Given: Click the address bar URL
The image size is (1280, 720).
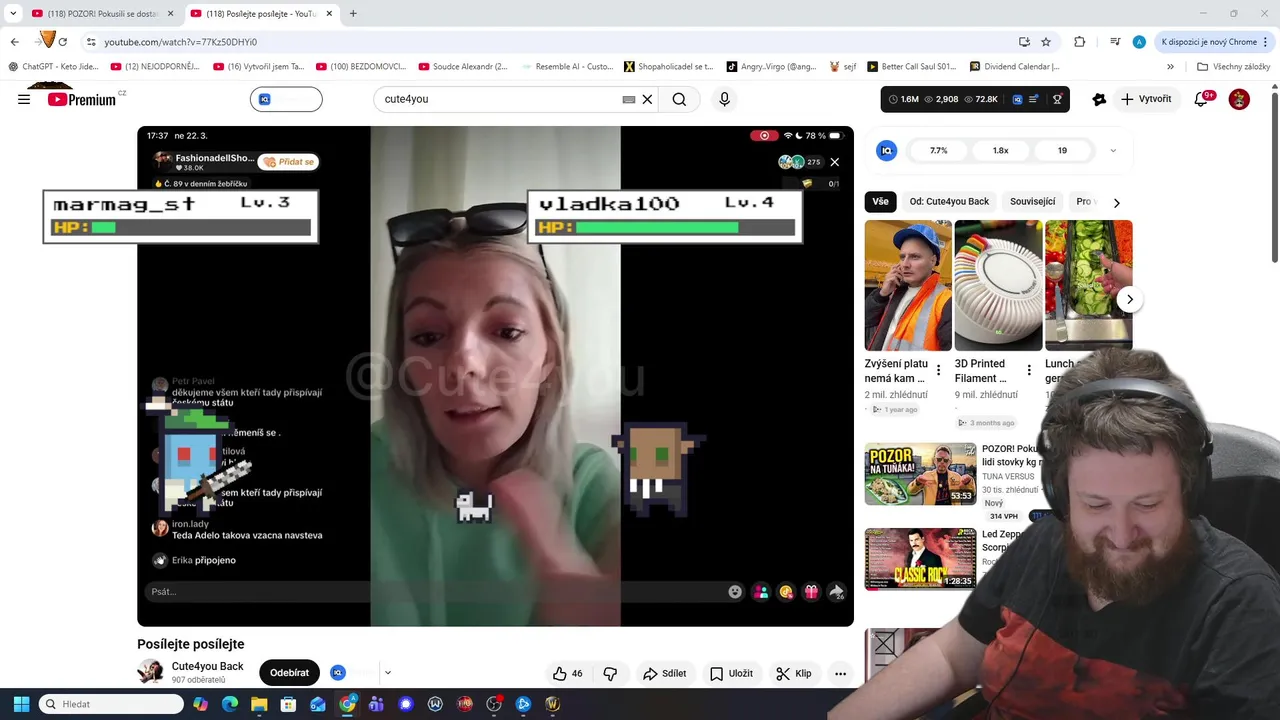Looking at the screenshot, I should point(181,42).
